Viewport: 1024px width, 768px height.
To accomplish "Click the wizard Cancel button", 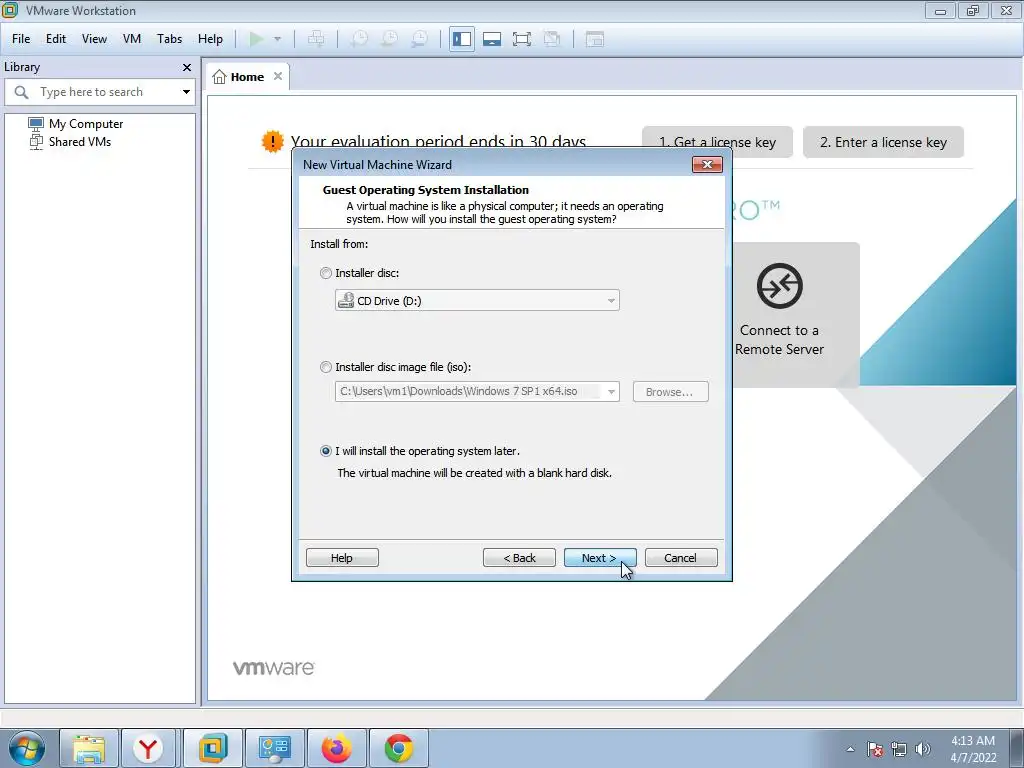I will (x=680, y=558).
